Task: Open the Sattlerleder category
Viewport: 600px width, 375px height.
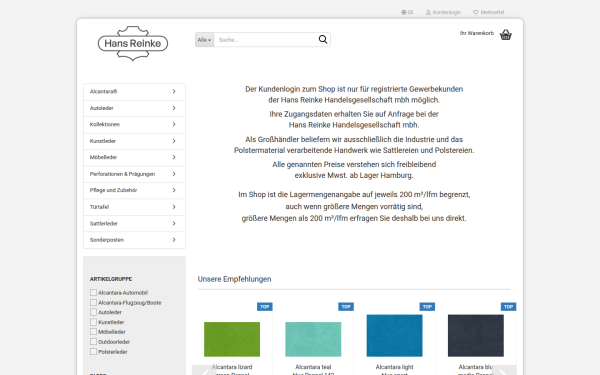Action: point(134,223)
